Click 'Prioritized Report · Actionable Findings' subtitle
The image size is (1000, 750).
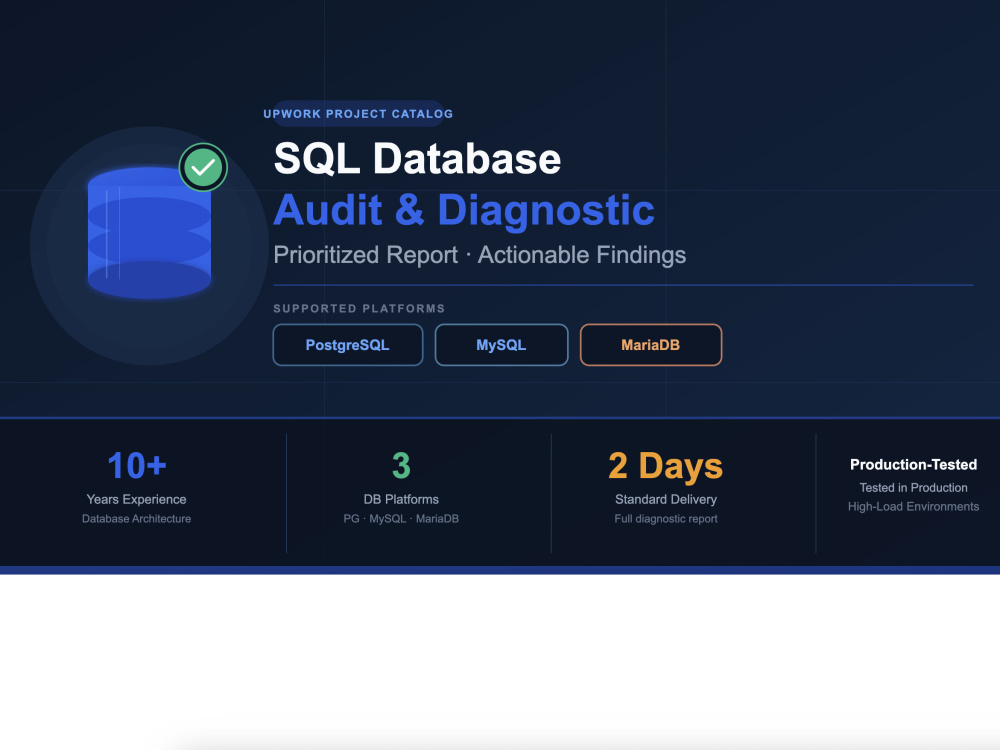[480, 254]
